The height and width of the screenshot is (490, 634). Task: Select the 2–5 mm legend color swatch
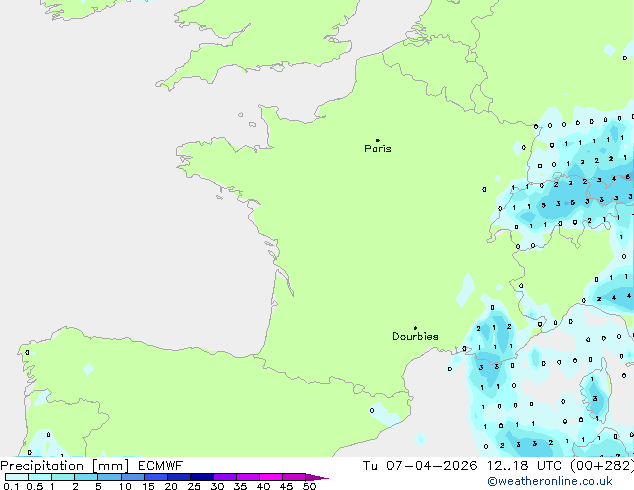point(86,477)
